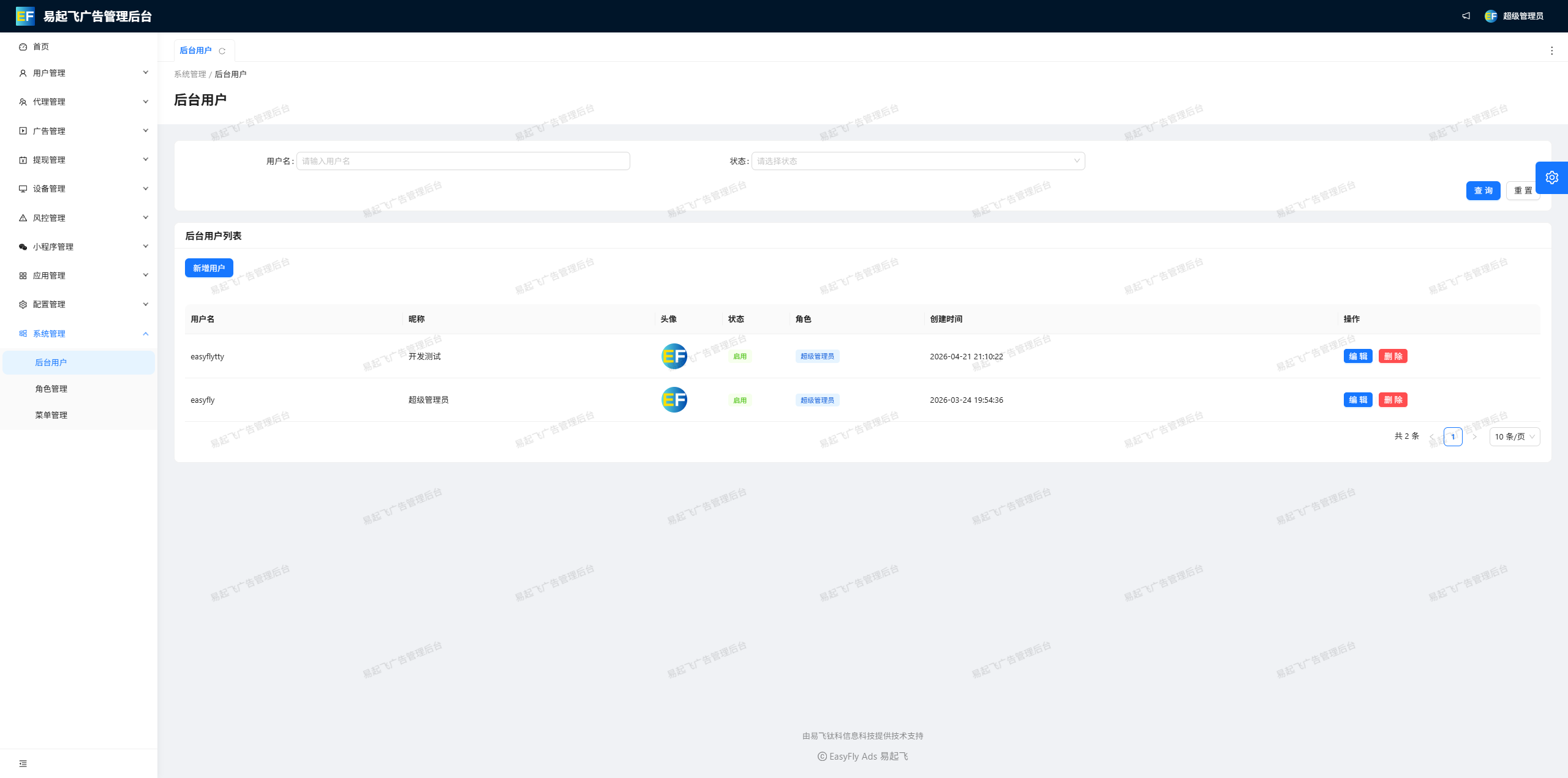This screenshot has width=1568, height=778.
Task: Open the announcement megaphone icon
Action: 1466,16
